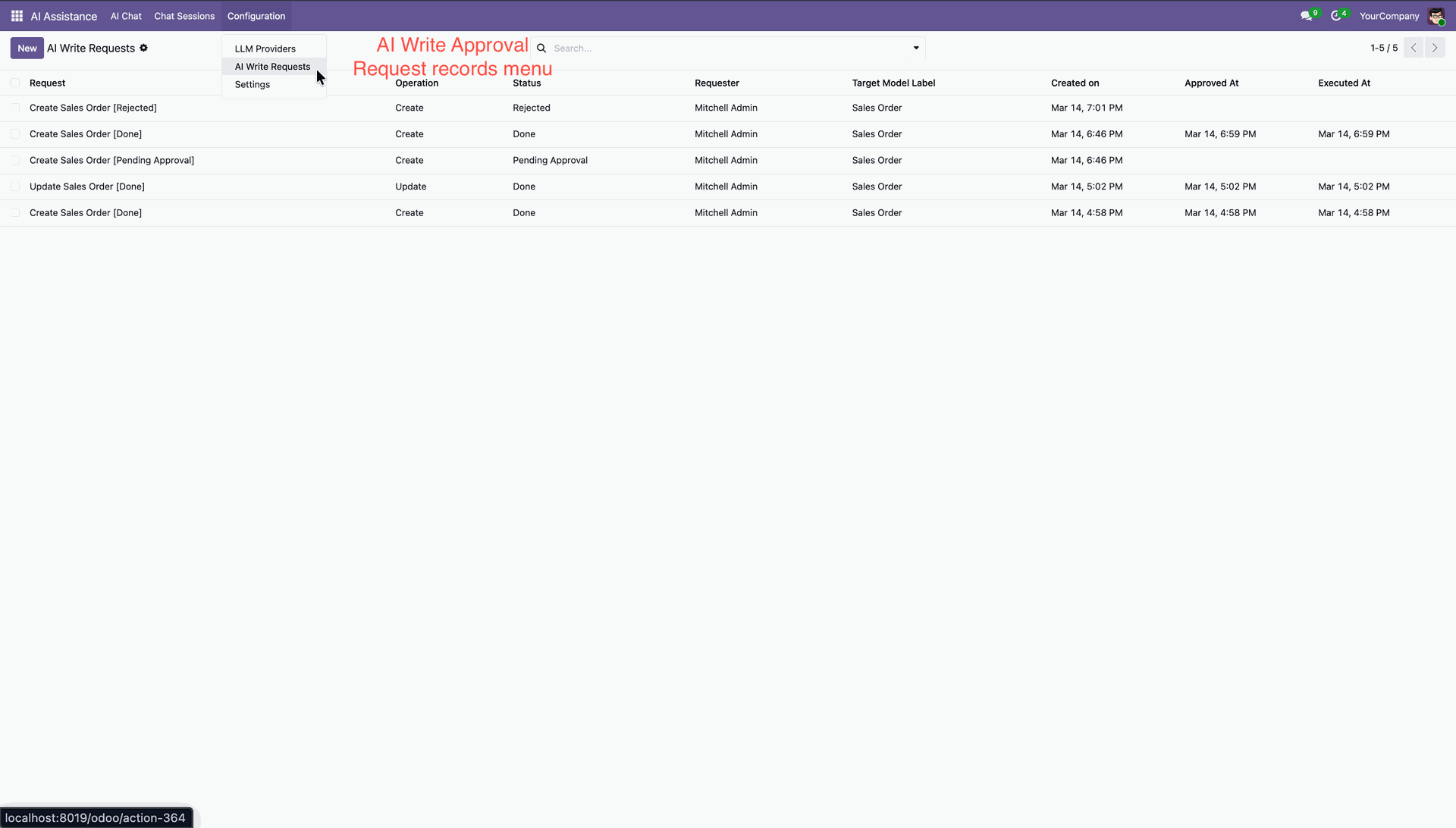The height and width of the screenshot is (828, 1456).
Task: Go to previous page arrow
Action: coord(1414,48)
